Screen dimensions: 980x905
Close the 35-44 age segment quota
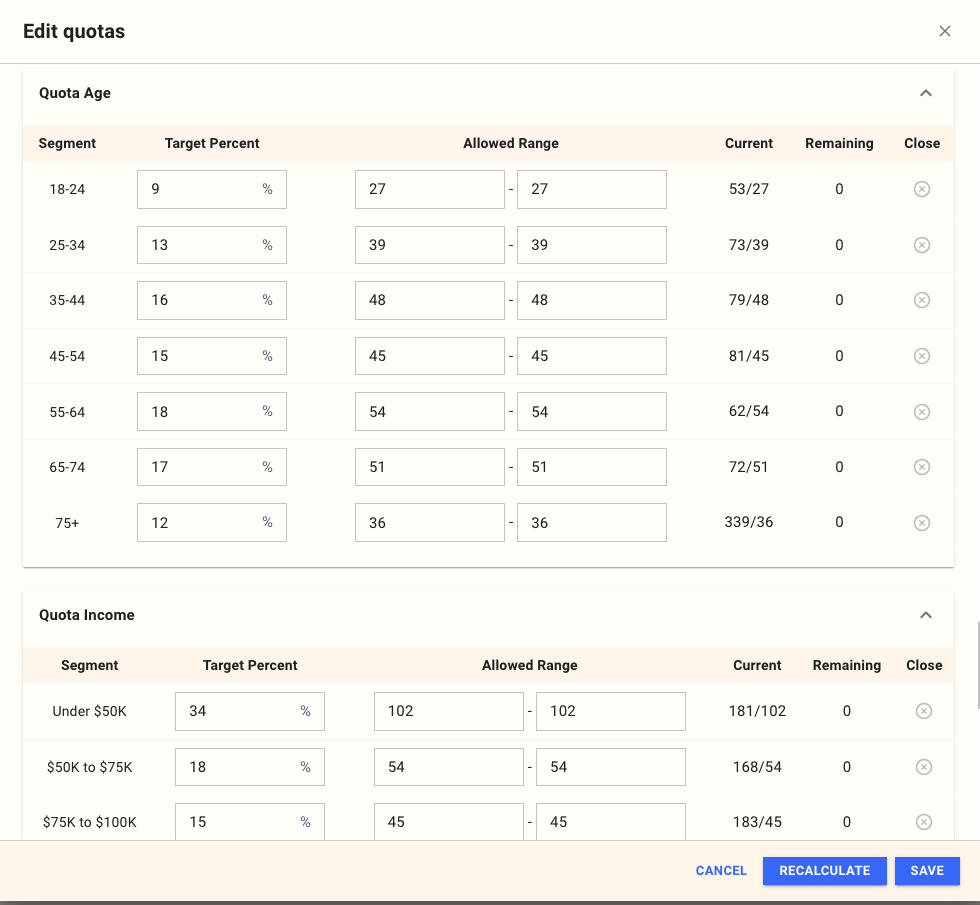(922, 300)
